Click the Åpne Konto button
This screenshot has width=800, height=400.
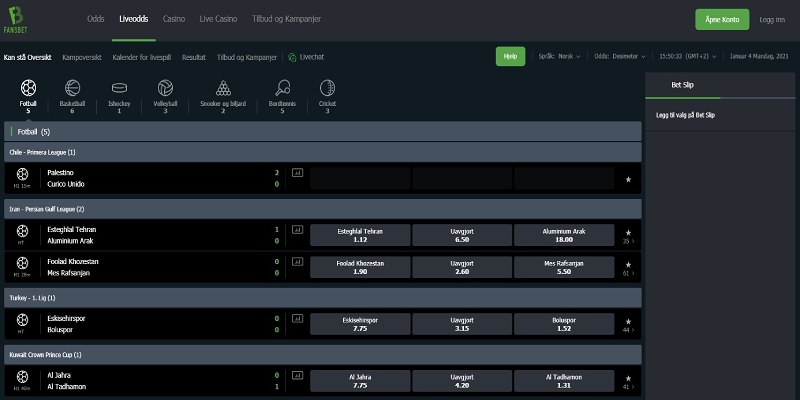click(722, 19)
